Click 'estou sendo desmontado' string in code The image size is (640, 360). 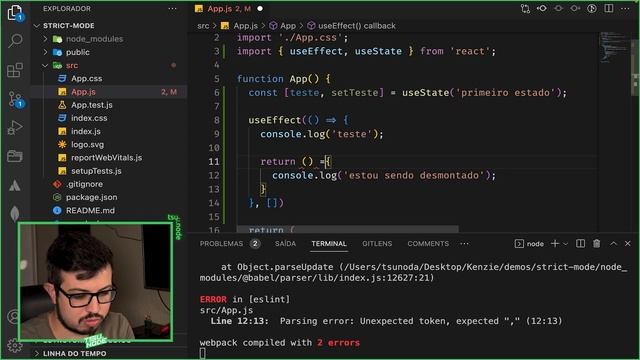(x=414, y=176)
